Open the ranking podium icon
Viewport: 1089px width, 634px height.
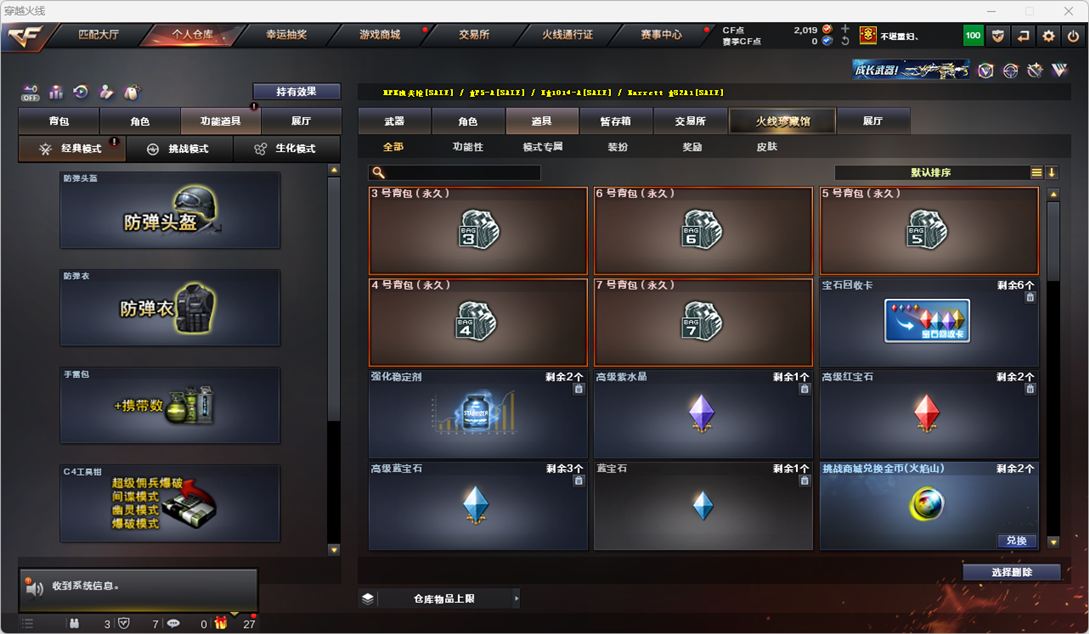[56, 92]
